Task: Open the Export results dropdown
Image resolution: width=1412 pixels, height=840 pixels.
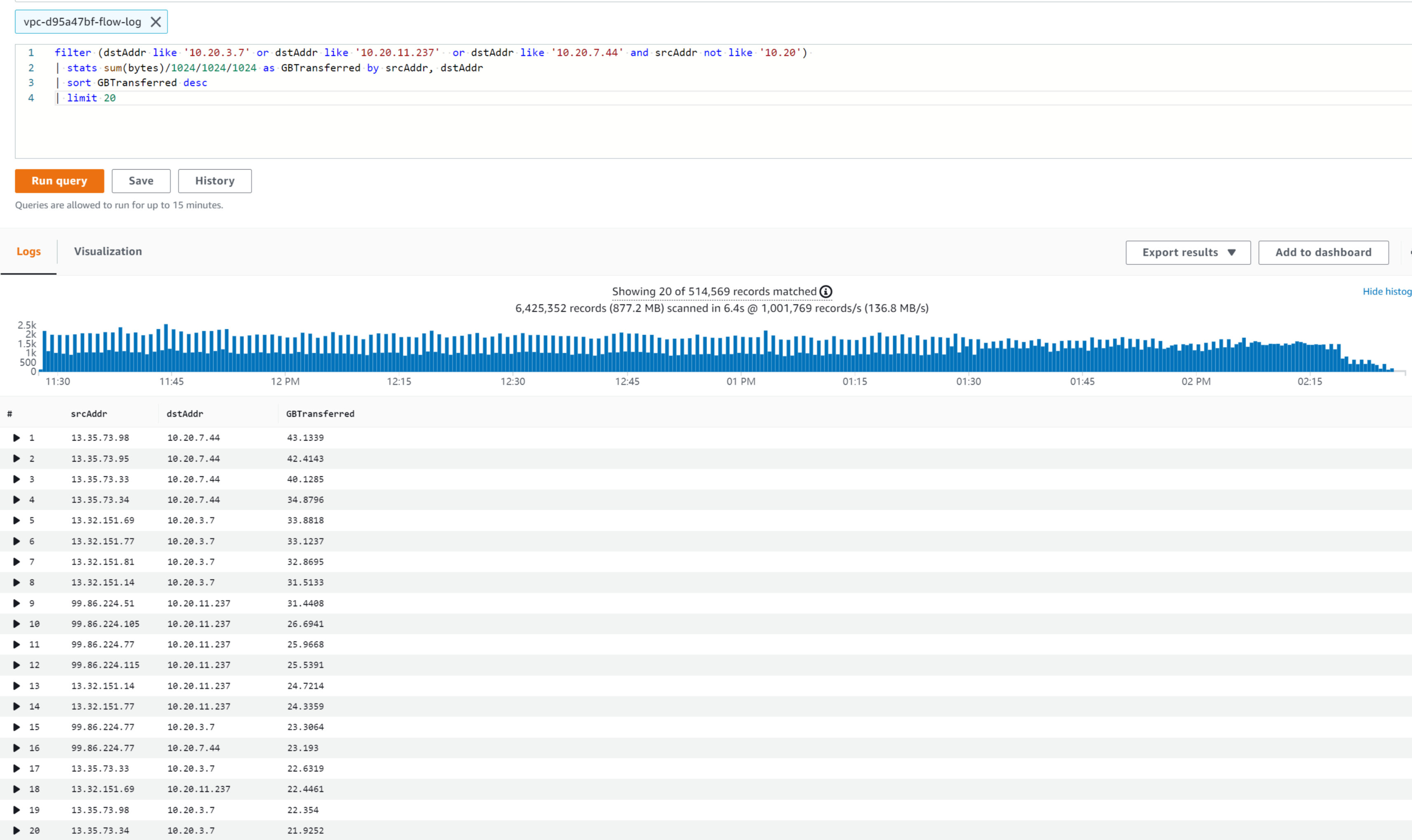Action: [x=1187, y=253]
